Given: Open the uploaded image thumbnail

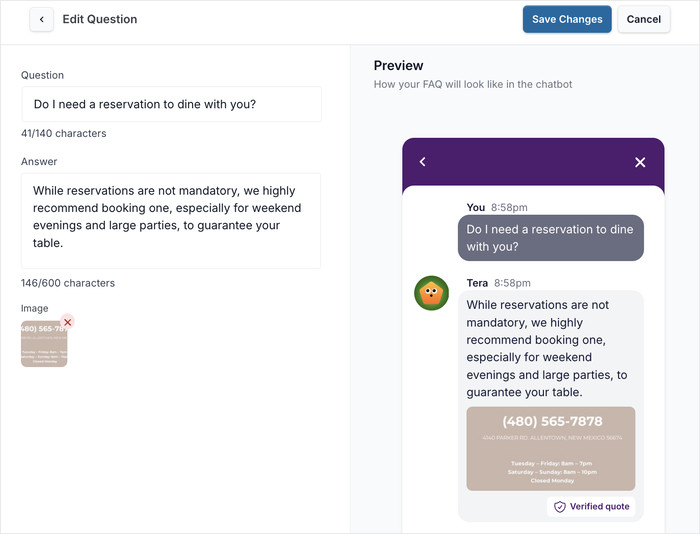Looking at the screenshot, I should point(44,344).
